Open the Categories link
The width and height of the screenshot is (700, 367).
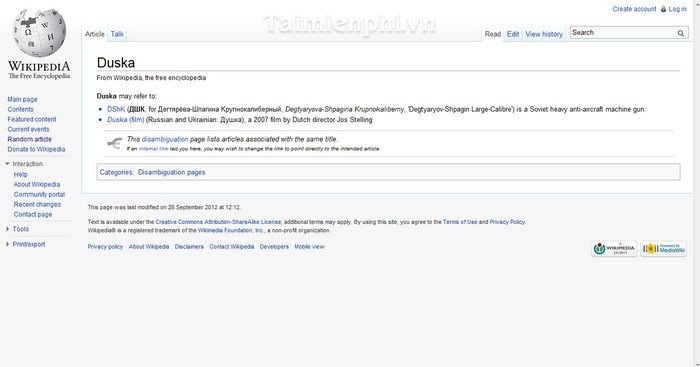[116, 172]
